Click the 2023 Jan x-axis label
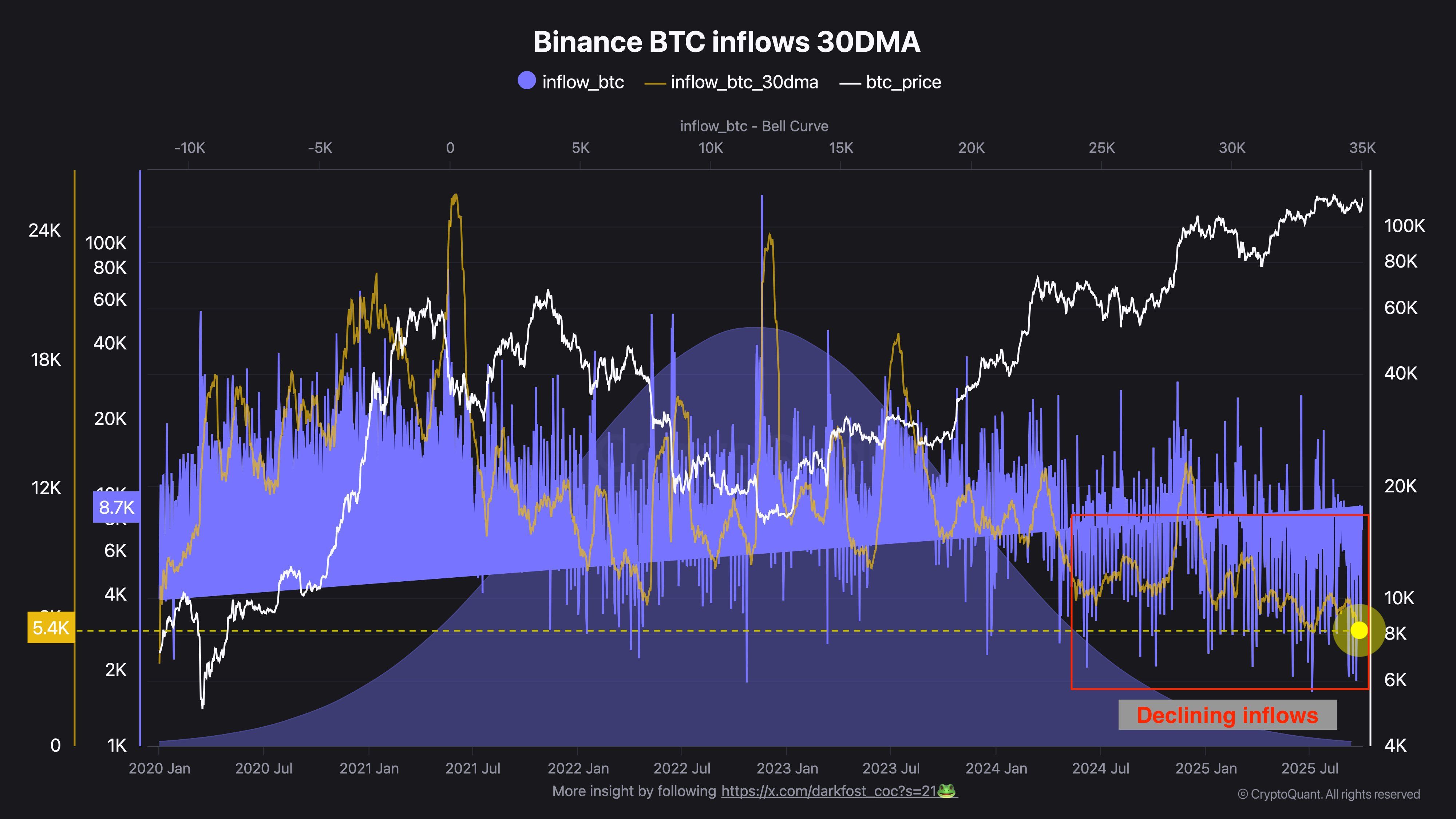The image size is (1456, 819). pyautogui.click(x=787, y=769)
